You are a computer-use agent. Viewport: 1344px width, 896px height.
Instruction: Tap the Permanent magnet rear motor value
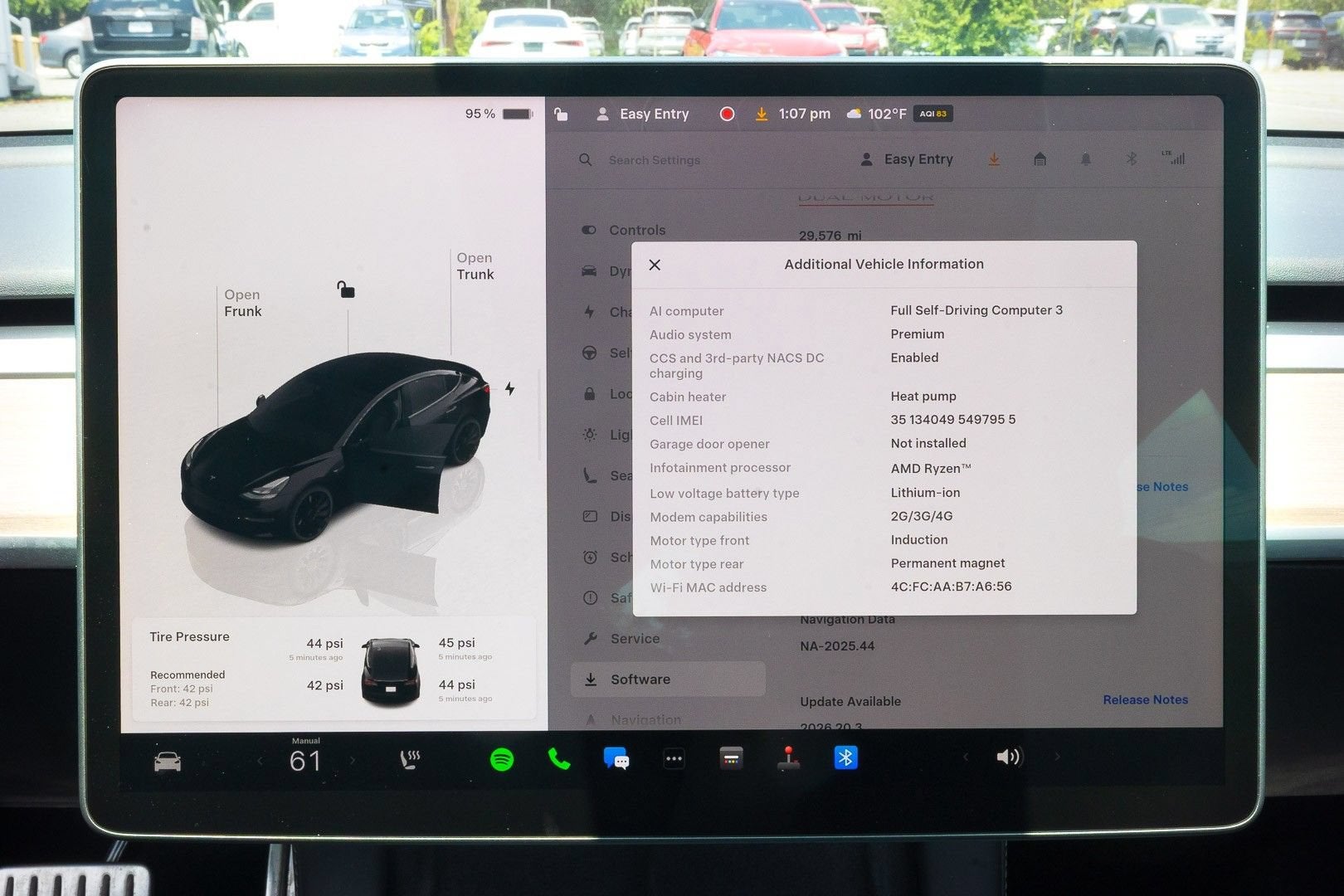point(947,563)
